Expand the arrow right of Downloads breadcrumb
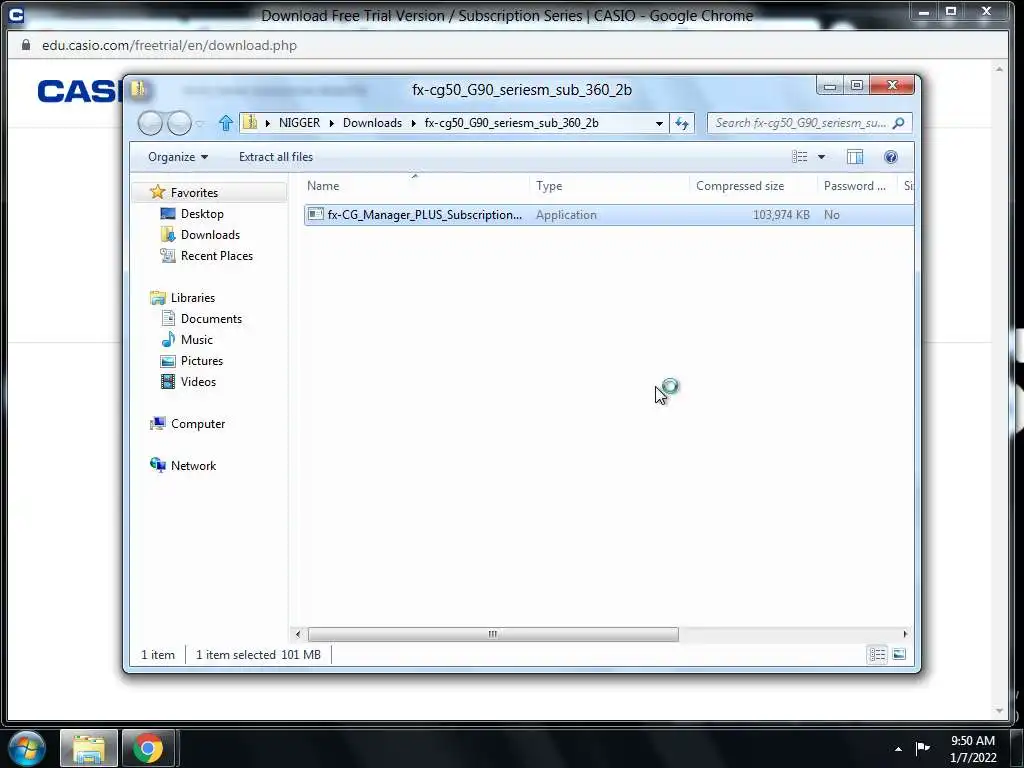 point(413,123)
